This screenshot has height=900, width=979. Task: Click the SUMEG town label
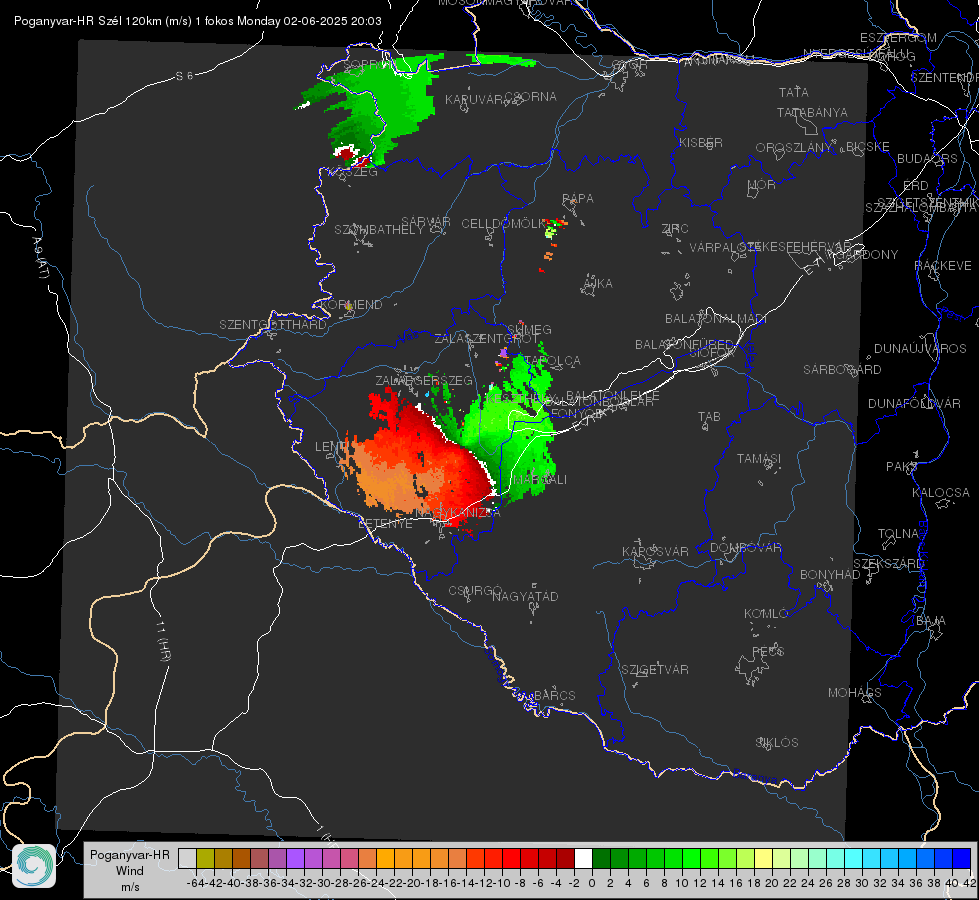(x=529, y=329)
